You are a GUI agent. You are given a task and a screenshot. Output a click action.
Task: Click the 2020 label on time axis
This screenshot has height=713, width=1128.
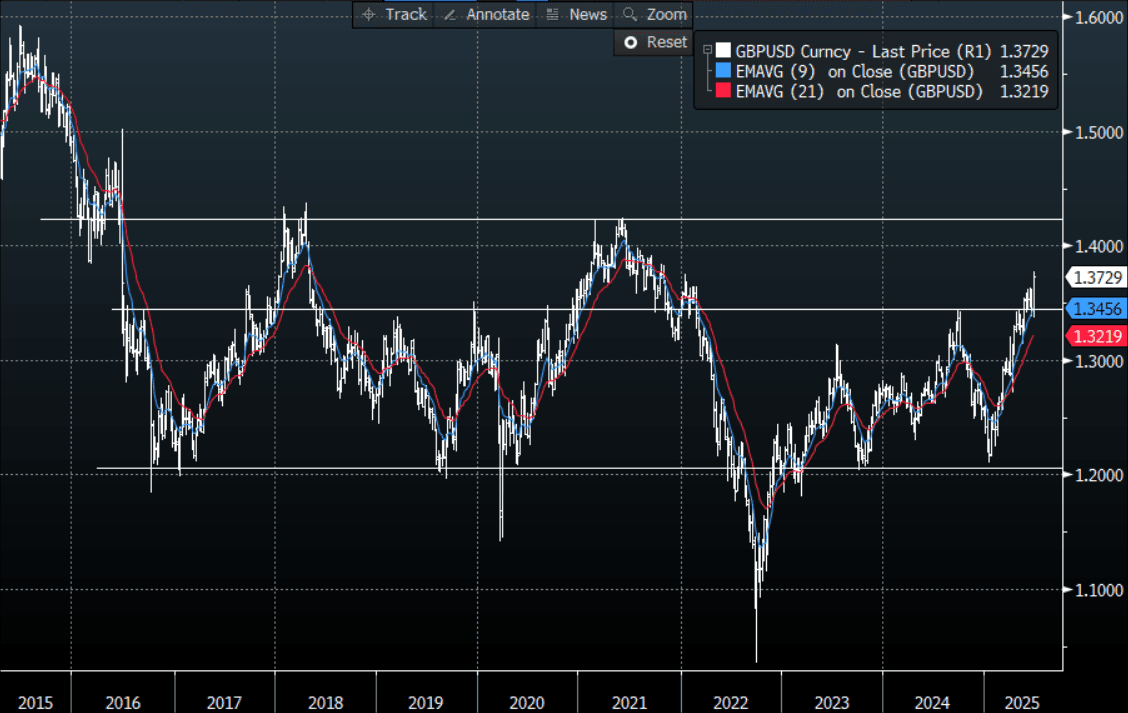tap(527, 703)
